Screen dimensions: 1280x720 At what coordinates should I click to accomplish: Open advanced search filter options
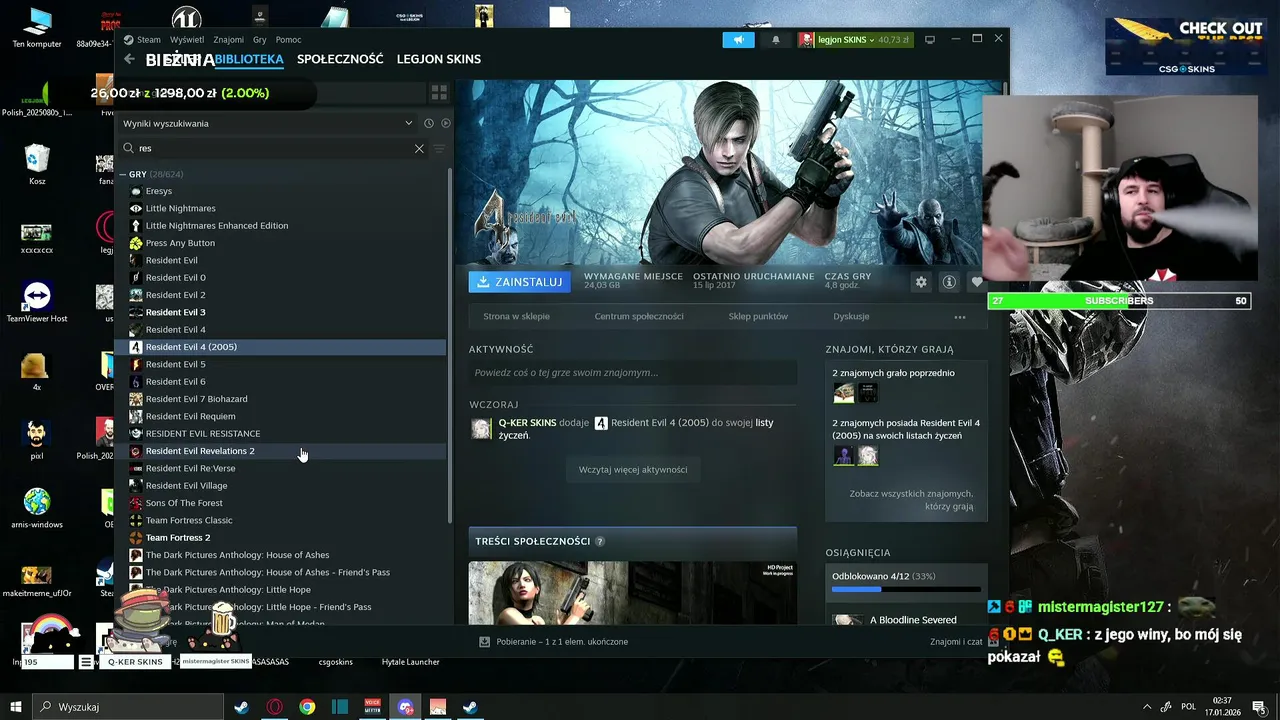(x=439, y=148)
